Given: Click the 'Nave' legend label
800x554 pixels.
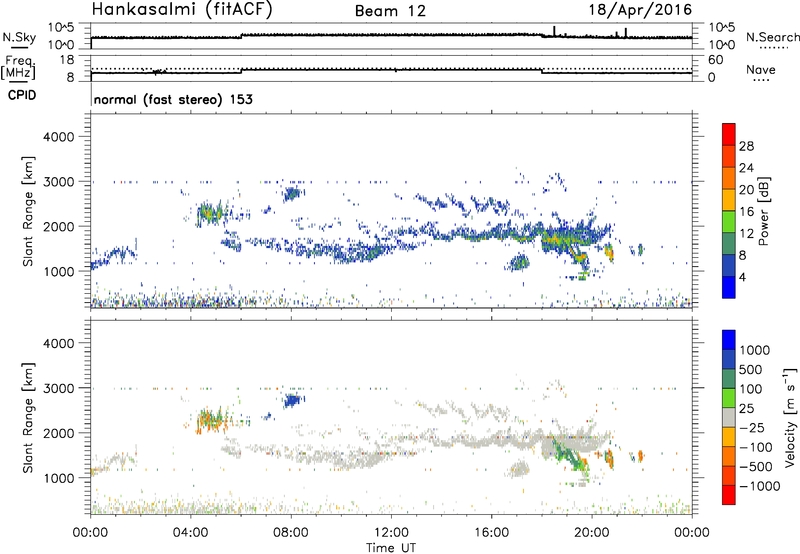Looking at the screenshot, I should point(761,70).
